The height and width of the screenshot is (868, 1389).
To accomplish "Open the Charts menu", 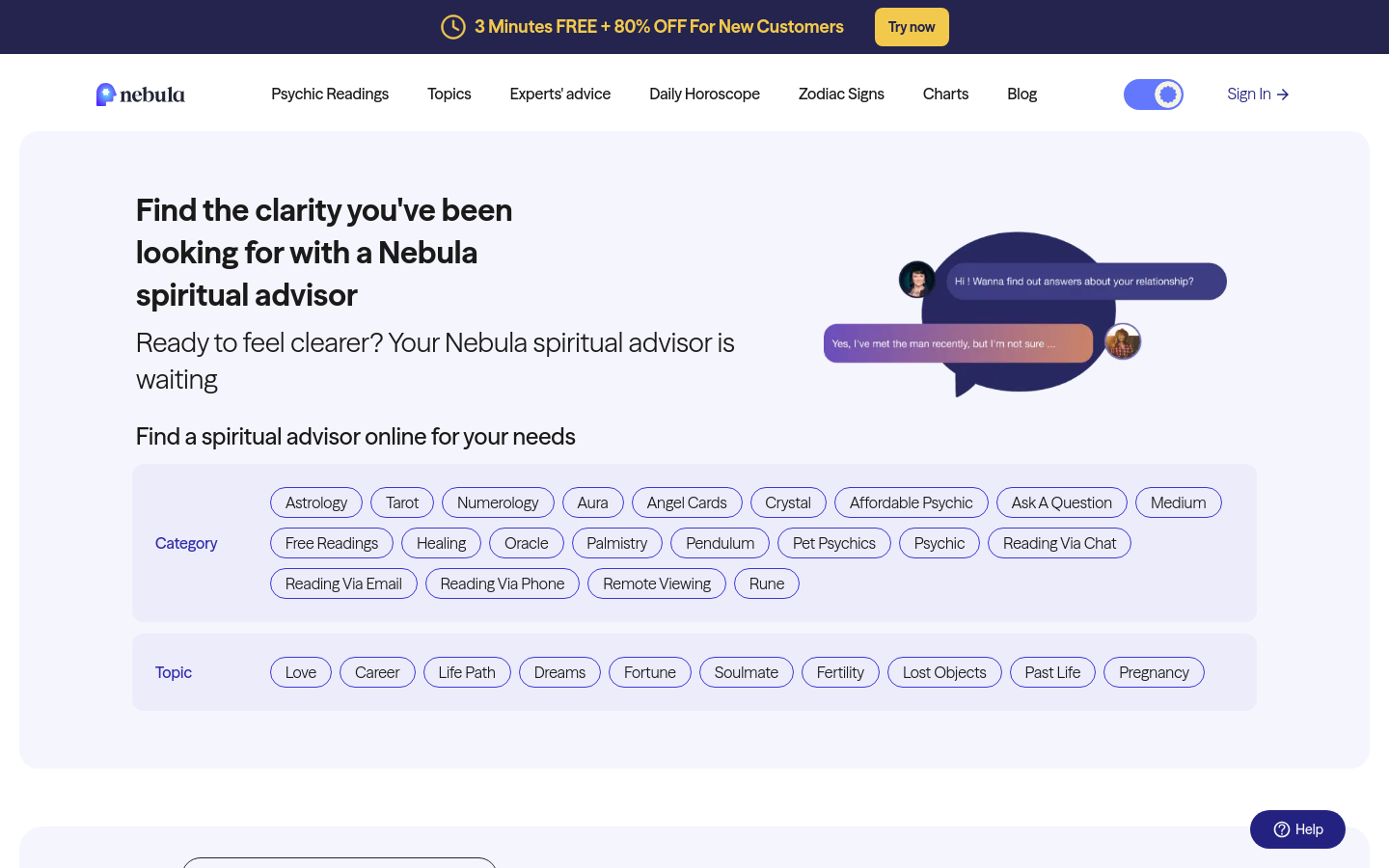I will (x=945, y=94).
